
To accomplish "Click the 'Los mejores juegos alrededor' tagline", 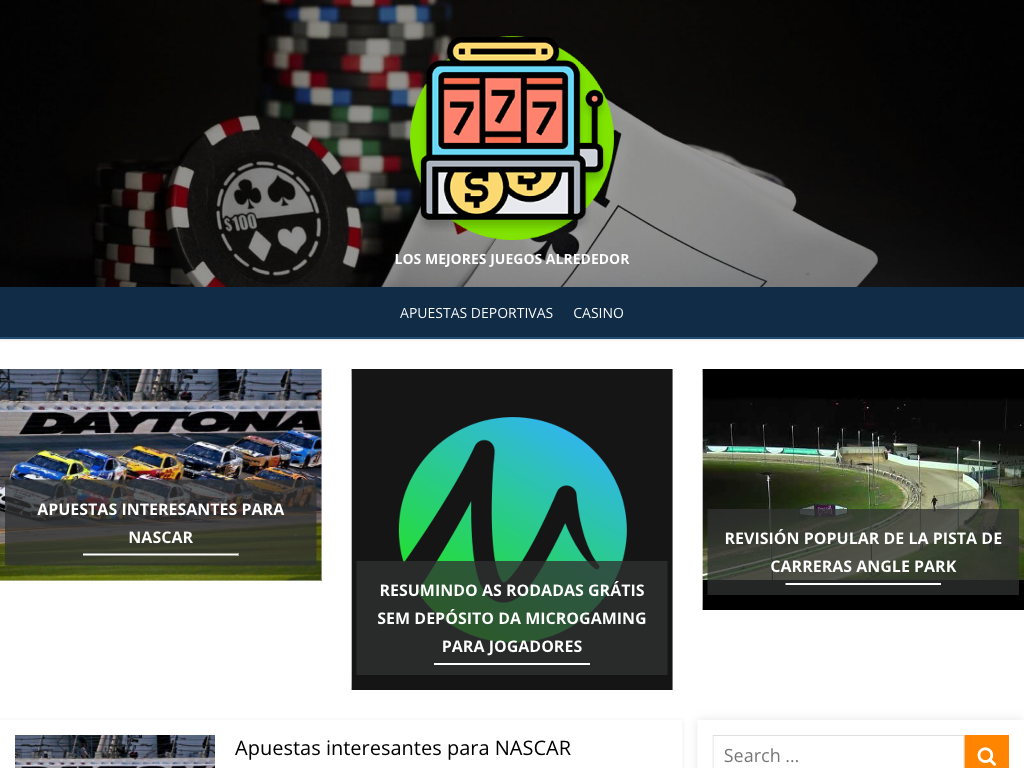I will [x=512, y=259].
